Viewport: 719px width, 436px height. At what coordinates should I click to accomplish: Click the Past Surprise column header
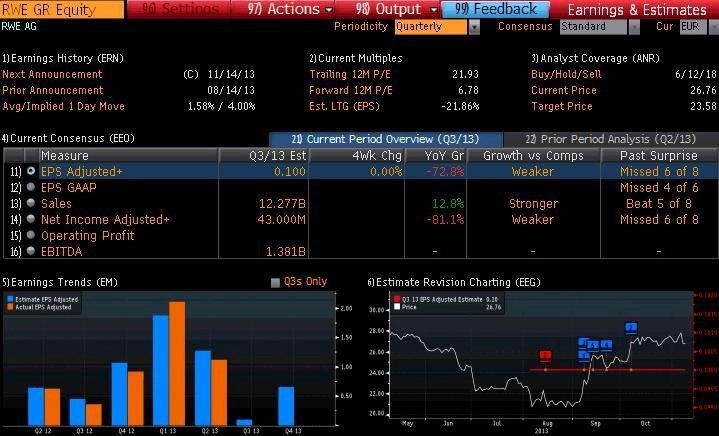tap(659, 156)
